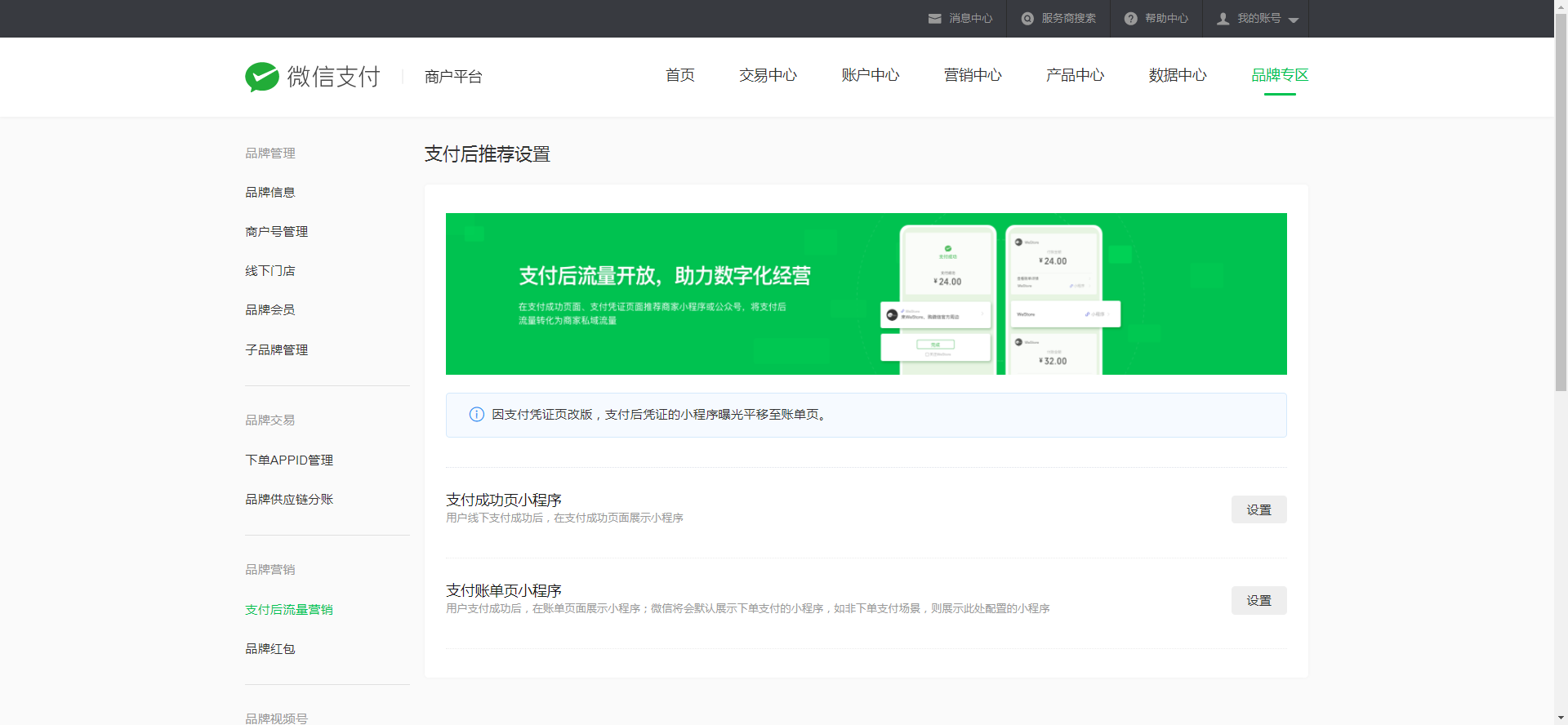
Task: Open 线下门店 in the sidebar
Action: 270,271
